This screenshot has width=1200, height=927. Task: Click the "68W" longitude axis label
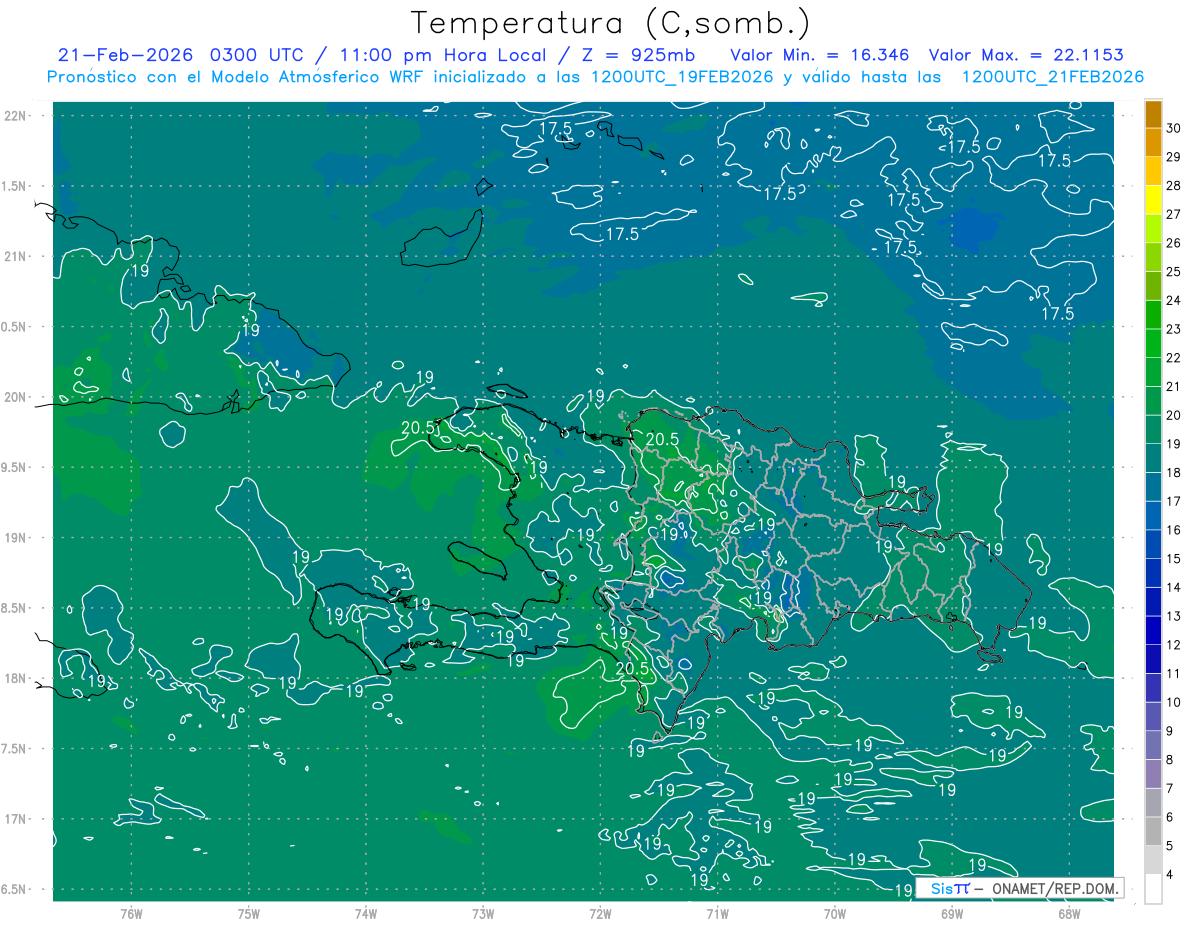[x=1069, y=914]
